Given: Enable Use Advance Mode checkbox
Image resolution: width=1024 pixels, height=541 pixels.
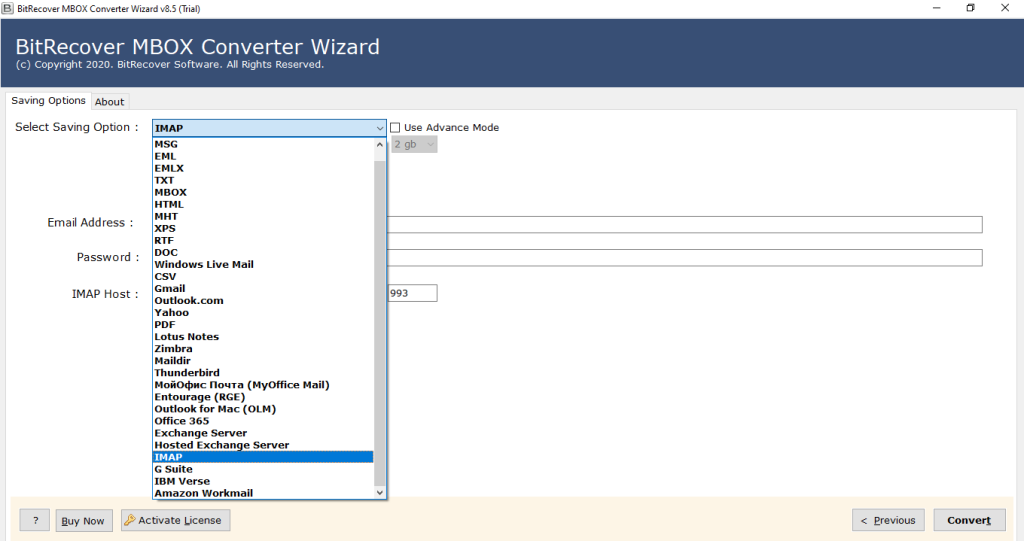Looking at the screenshot, I should pyautogui.click(x=395, y=127).
